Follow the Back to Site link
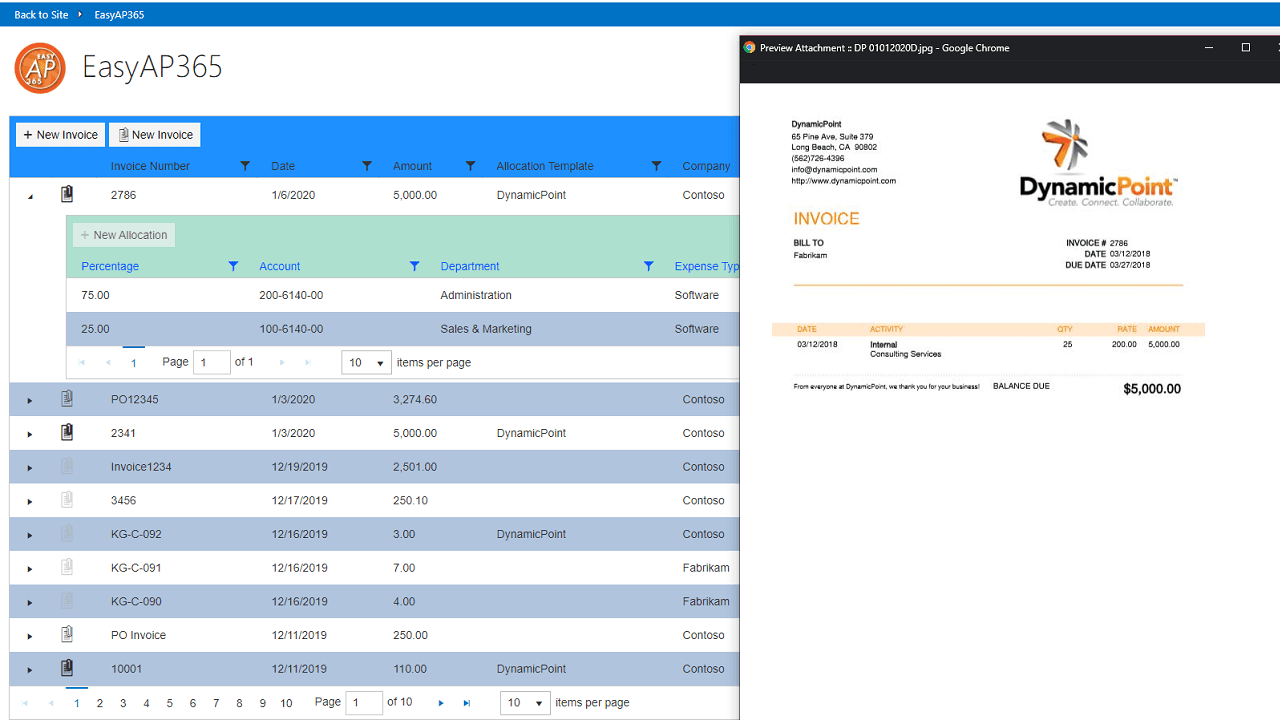This screenshot has height=720, width=1280. [40, 15]
